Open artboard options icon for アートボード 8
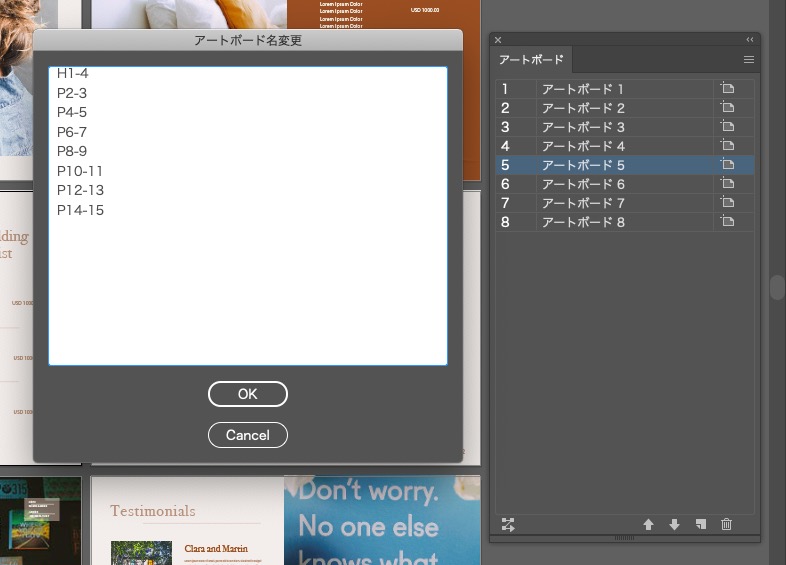786x565 pixels. click(x=727, y=222)
